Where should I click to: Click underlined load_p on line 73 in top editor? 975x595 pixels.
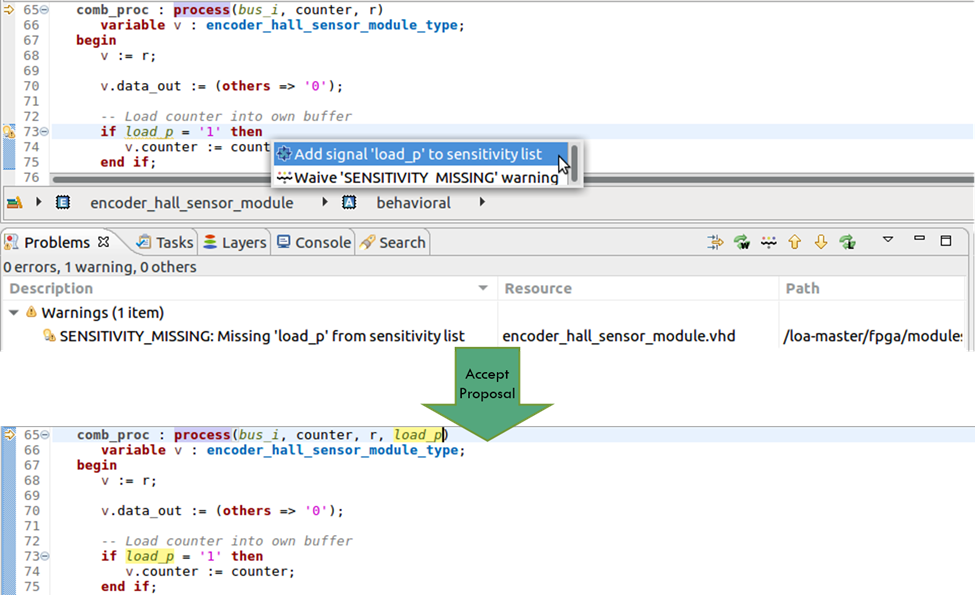[149, 132]
